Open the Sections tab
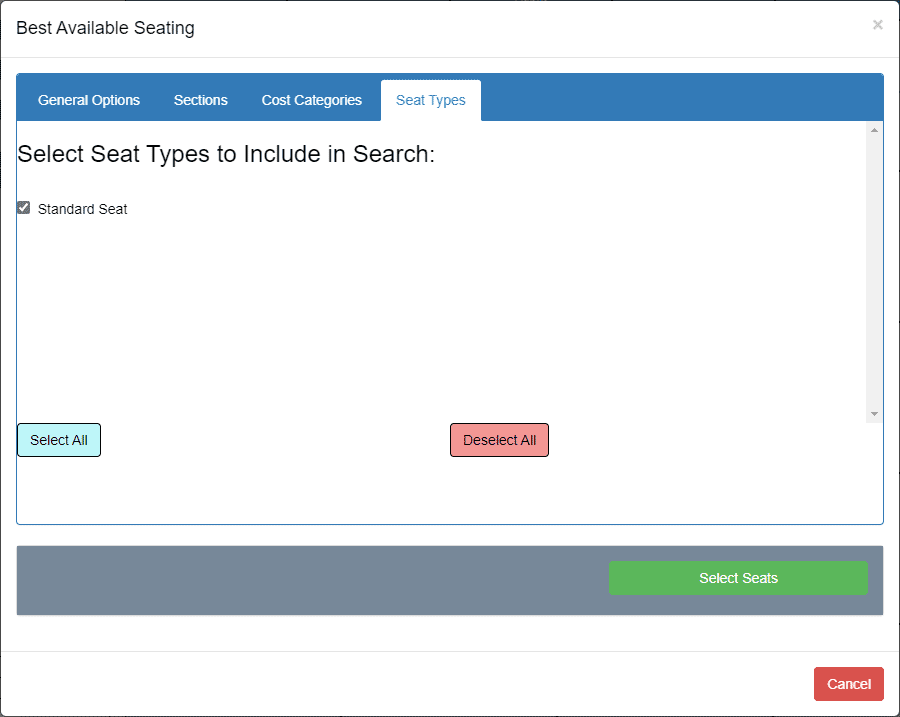 point(201,100)
